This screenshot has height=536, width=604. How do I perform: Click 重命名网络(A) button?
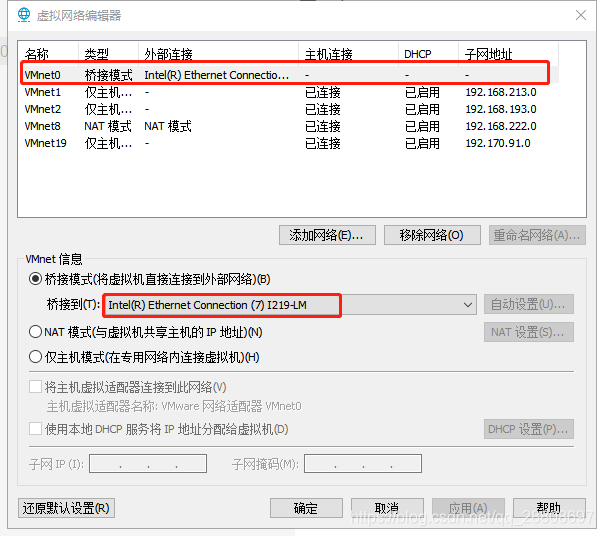click(537, 235)
